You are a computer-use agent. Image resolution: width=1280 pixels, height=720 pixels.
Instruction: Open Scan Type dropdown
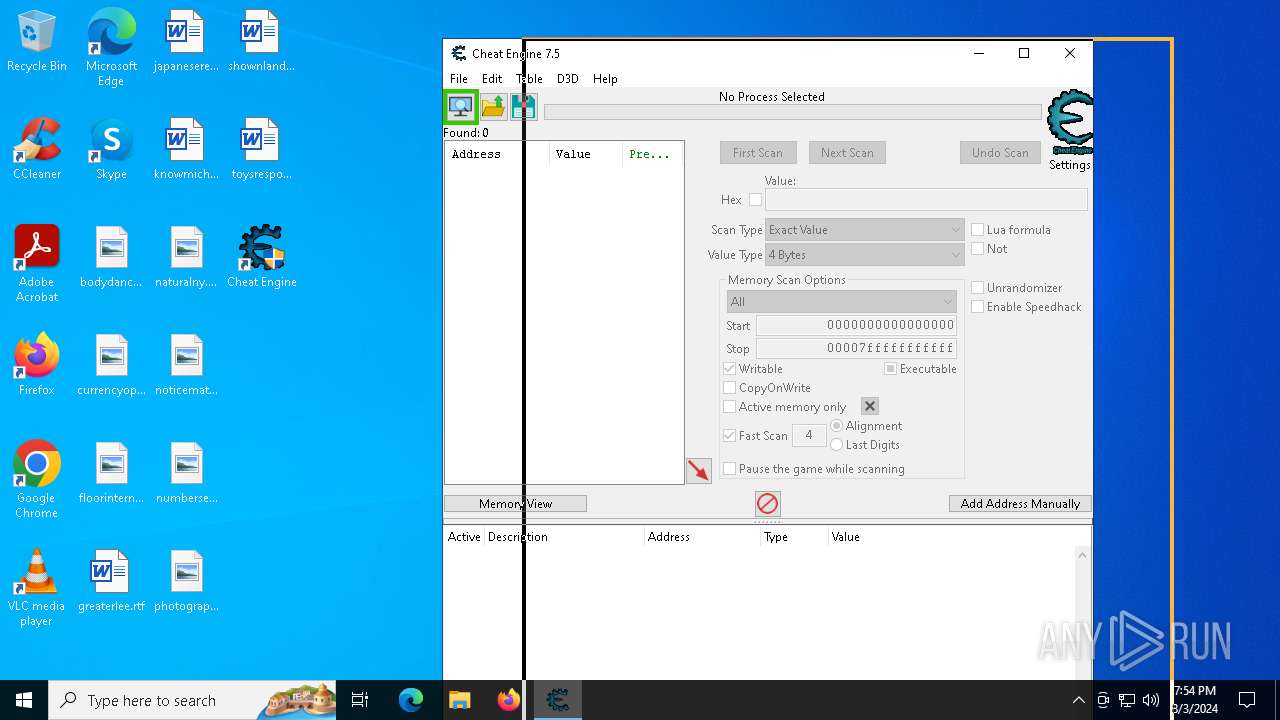pyautogui.click(x=864, y=230)
